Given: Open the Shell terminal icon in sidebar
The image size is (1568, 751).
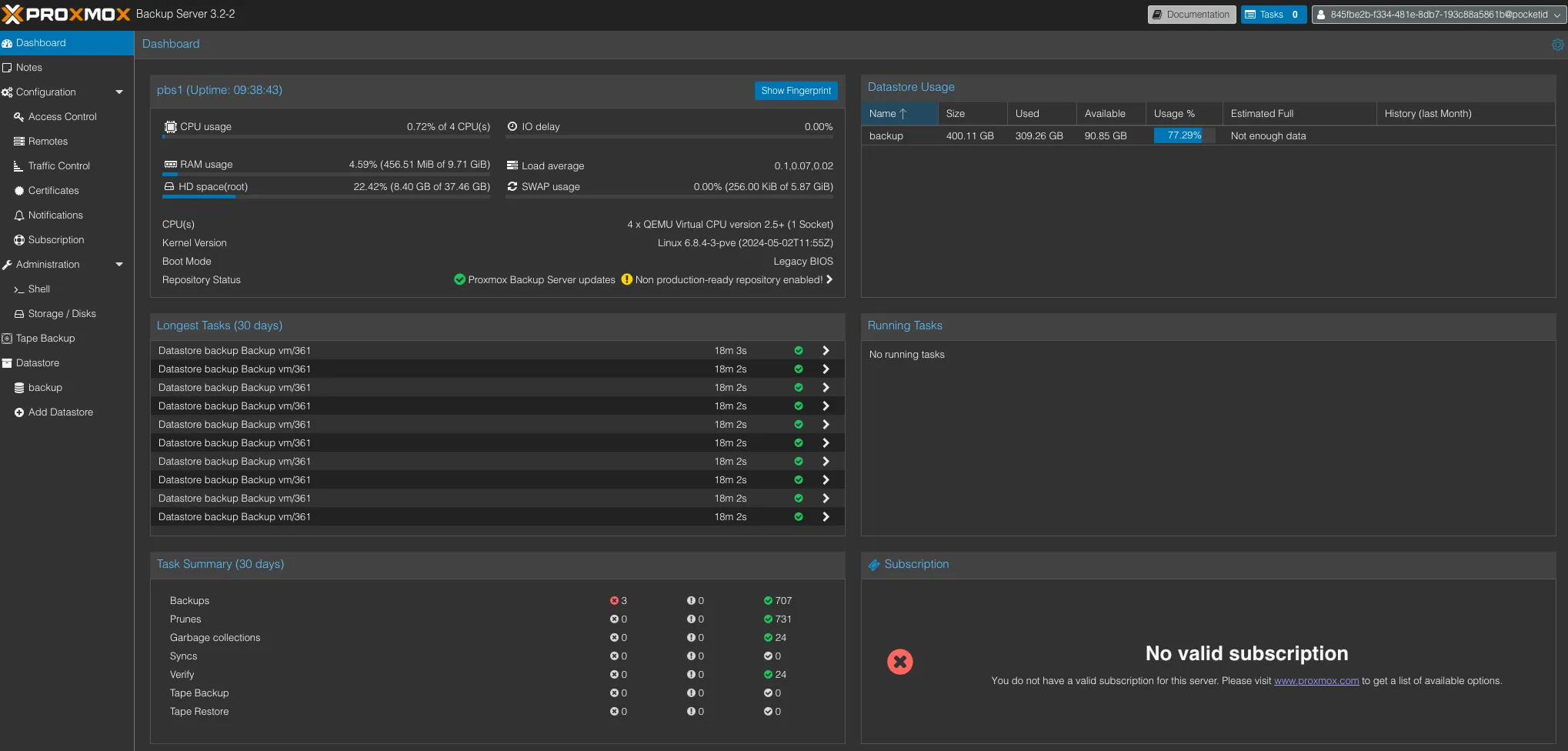Looking at the screenshot, I should click(19, 289).
